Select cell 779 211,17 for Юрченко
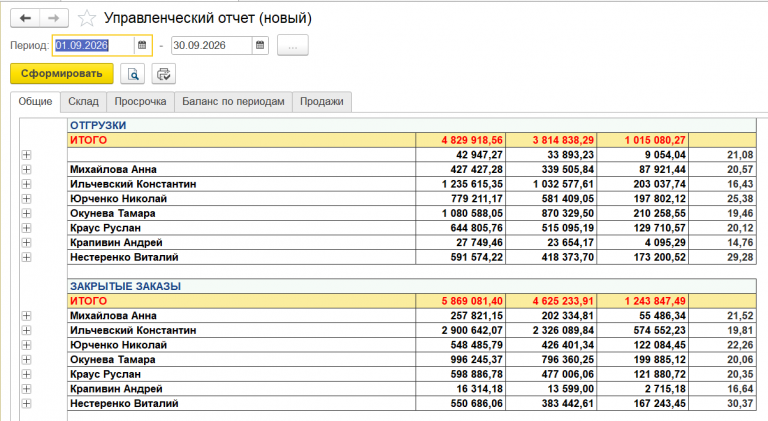The image size is (768, 421). pyautogui.click(x=460, y=199)
